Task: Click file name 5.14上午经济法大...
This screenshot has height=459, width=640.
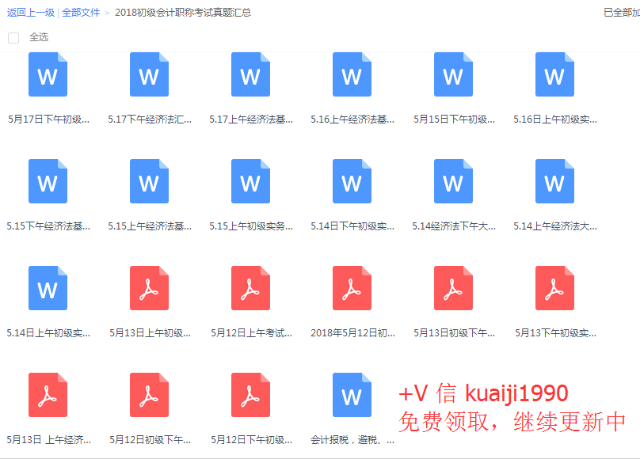Action: click(x=555, y=226)
